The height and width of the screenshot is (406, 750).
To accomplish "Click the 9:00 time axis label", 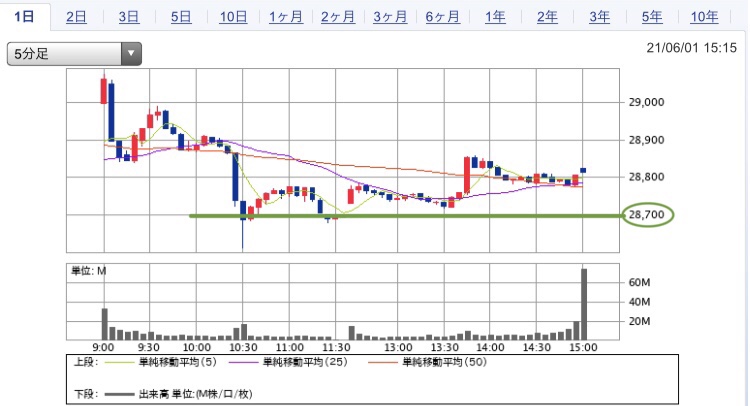I will 103,348.
